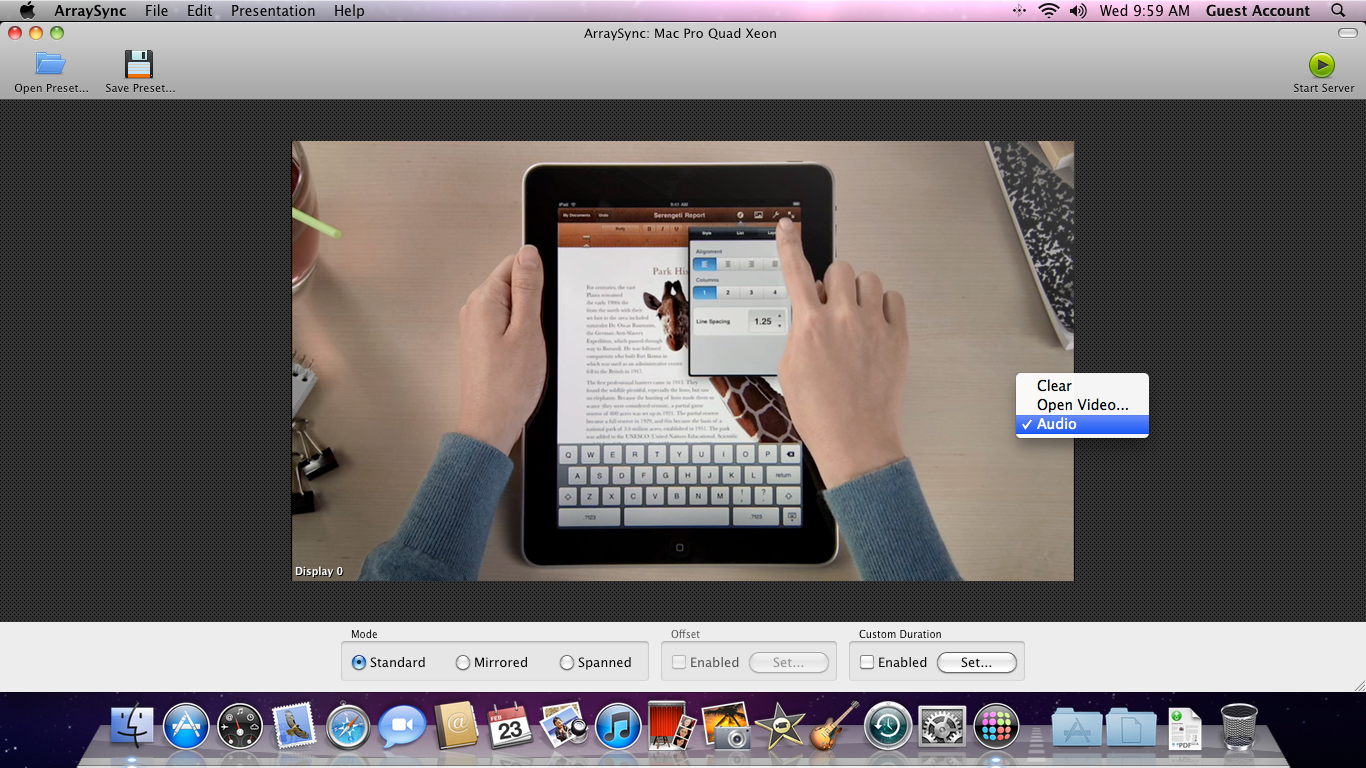Toggle the checked Audio menu item
Viewport: 1366px width, 768px height.
pos(1082,424)
